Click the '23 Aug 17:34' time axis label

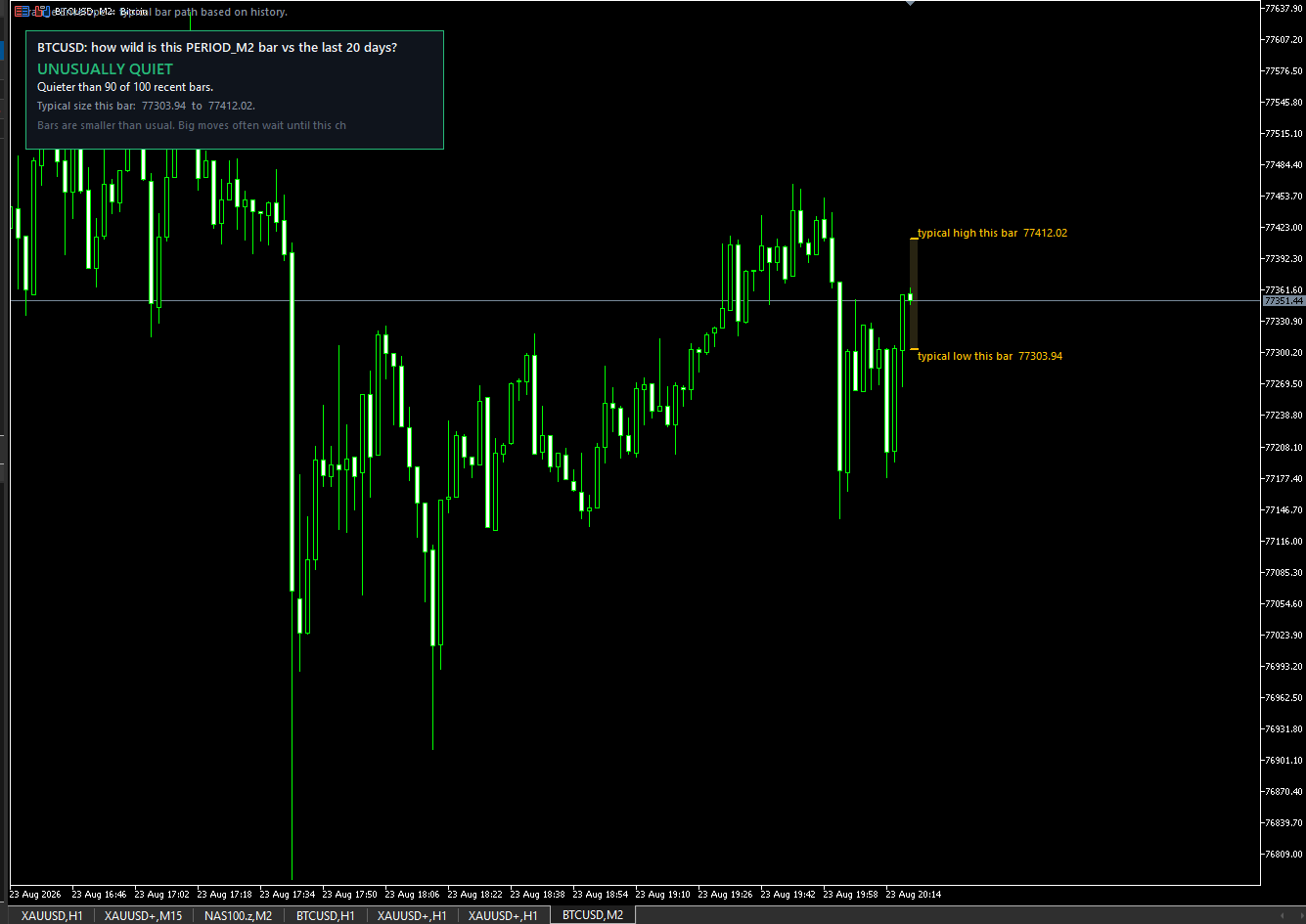[x=287, y=894]
